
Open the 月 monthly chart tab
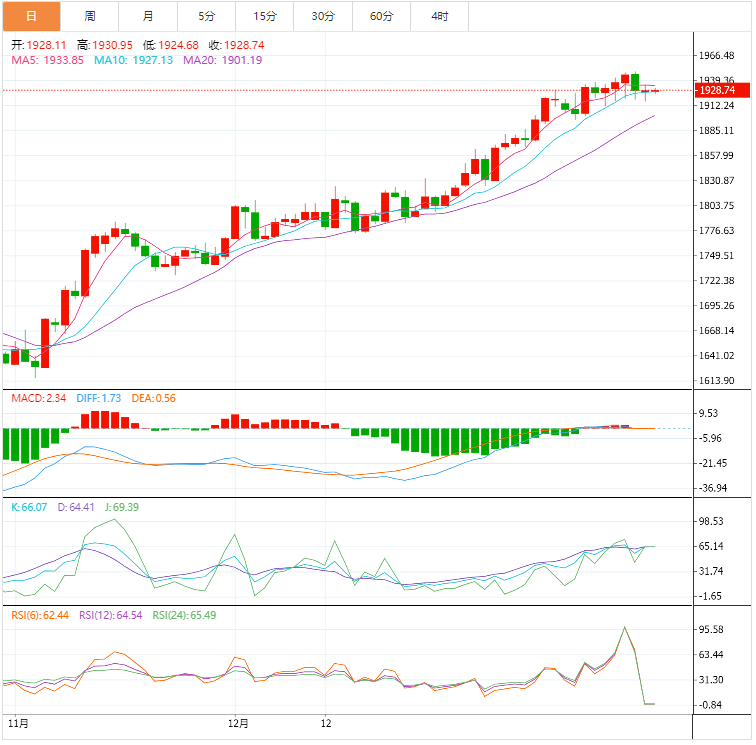tap(148, 16)
